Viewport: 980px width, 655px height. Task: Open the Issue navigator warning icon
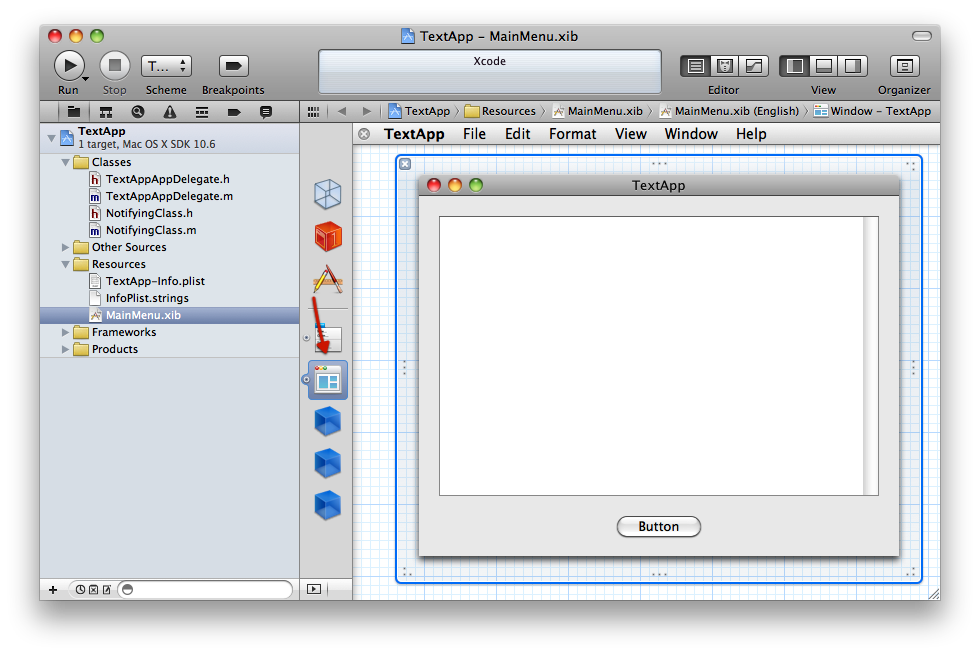click(x=169, y=112)
